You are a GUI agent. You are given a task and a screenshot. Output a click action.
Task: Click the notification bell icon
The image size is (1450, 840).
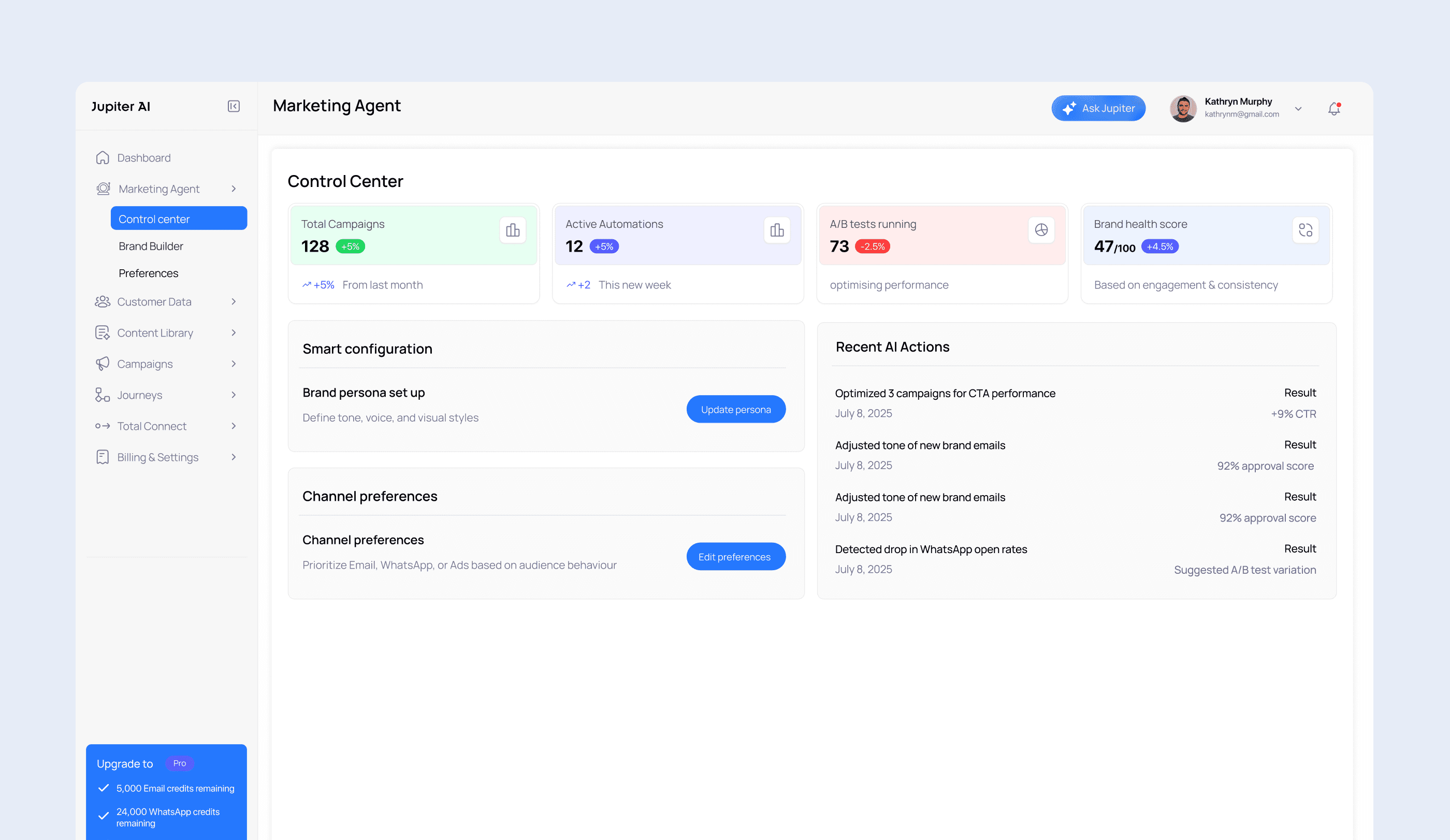(x=1334, y=109)
